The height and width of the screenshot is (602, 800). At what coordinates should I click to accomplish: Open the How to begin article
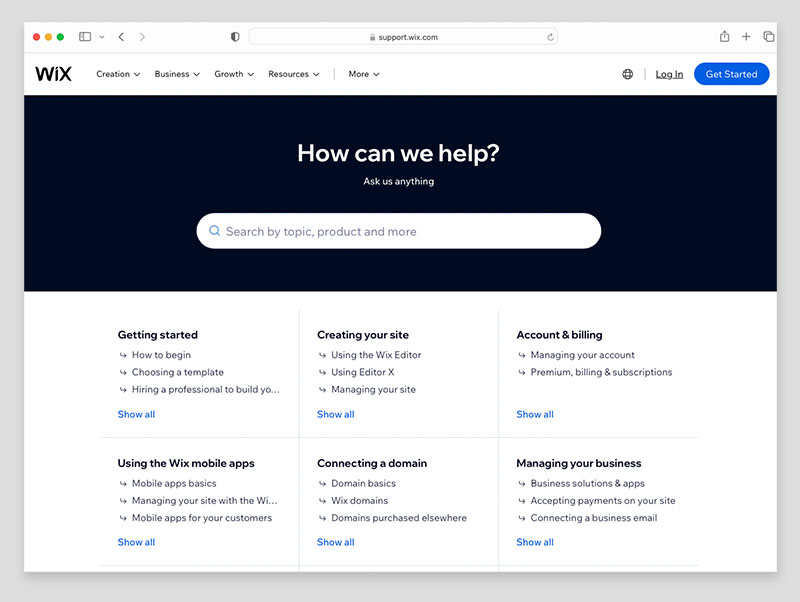[x=161, y=355]
